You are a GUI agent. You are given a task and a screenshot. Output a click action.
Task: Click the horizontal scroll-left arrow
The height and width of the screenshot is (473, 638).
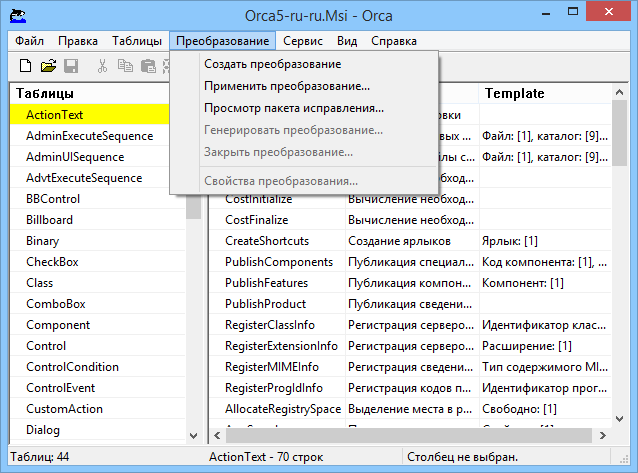(x=217, y=436)
